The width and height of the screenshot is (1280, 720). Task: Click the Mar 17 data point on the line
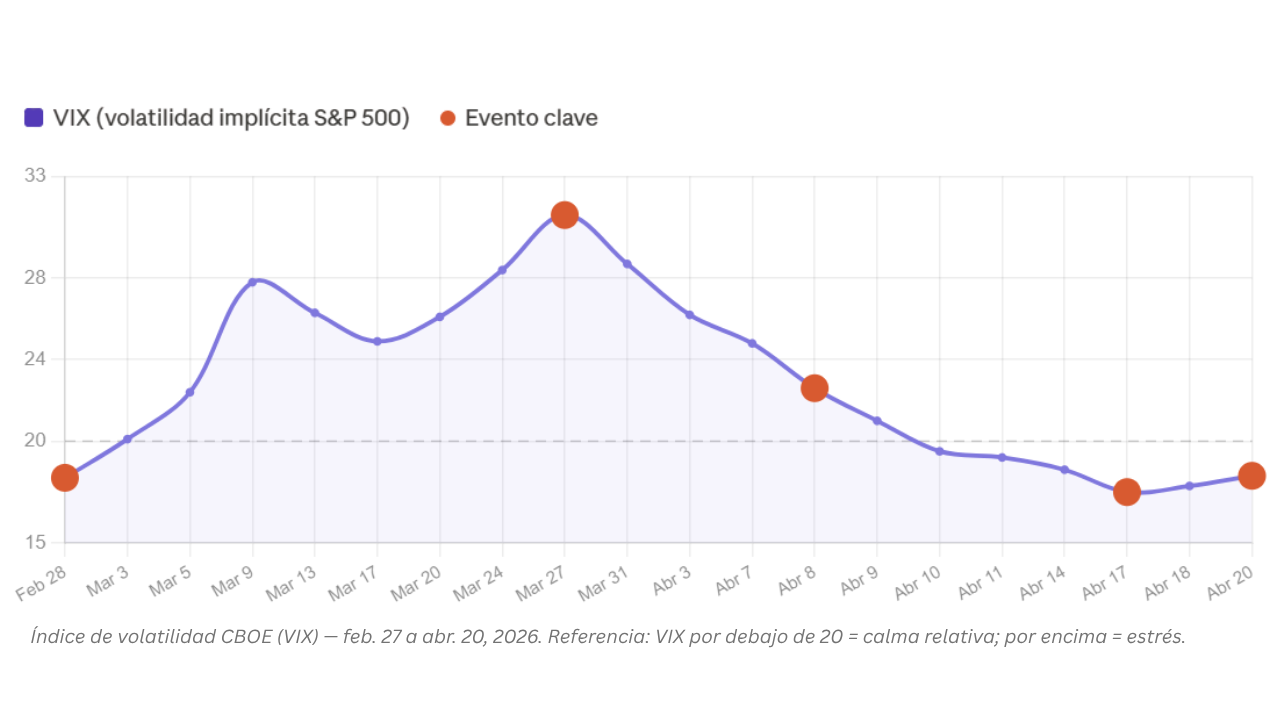click(x=377, y=342)
